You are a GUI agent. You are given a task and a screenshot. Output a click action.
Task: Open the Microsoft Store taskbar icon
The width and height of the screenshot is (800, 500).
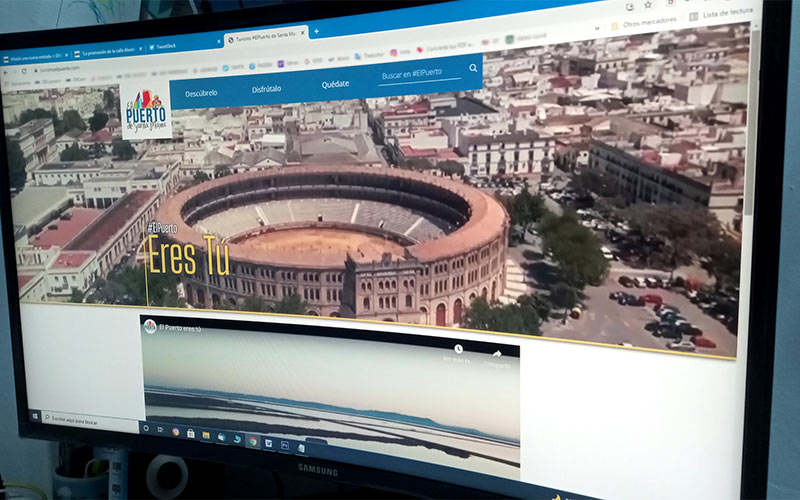pos(190,434)
